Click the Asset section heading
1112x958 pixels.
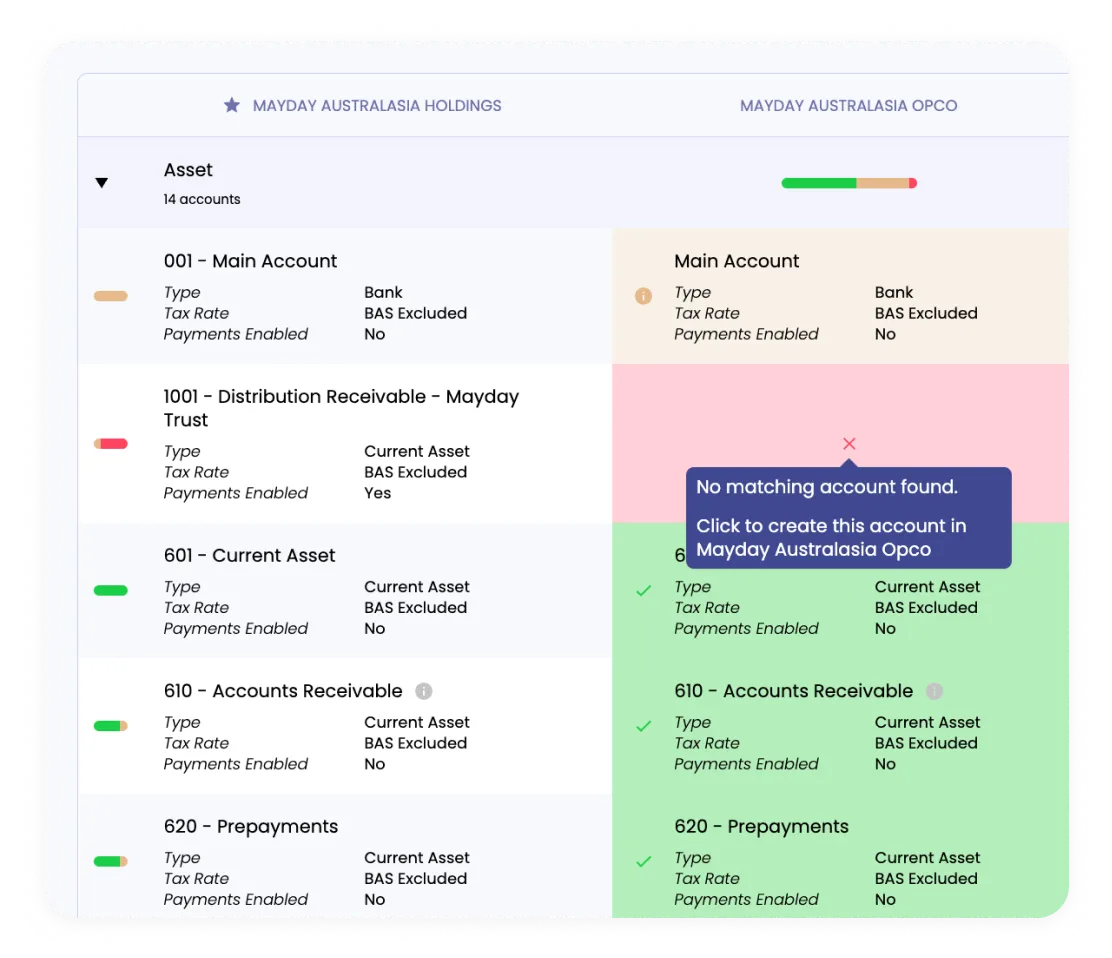[x=188, y=170]
